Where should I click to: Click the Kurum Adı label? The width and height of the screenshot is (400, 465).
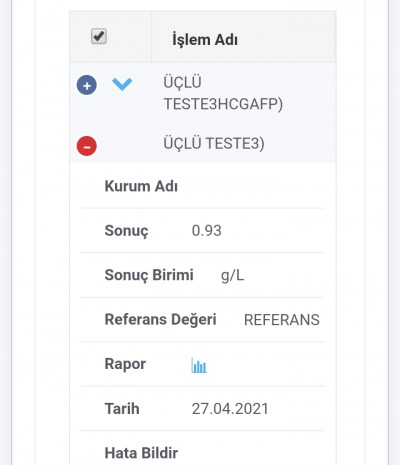[x=141, y=186]
